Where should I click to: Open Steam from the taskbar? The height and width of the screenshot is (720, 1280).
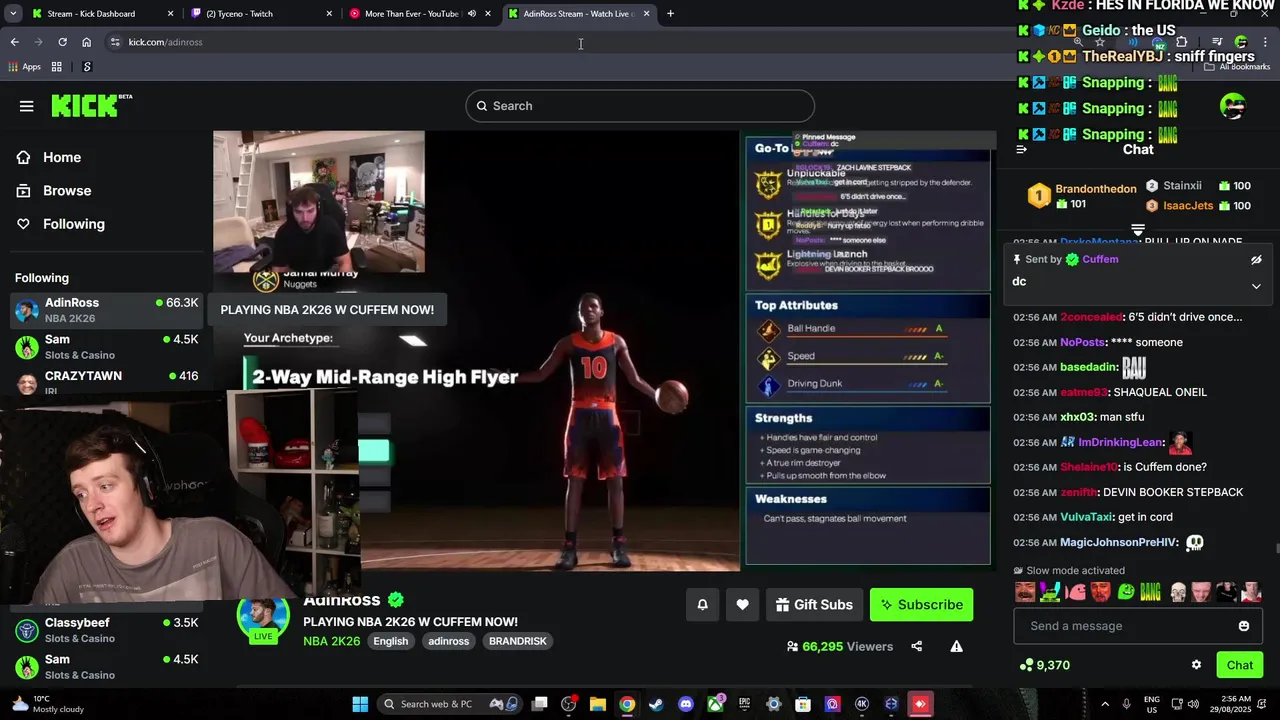pyautogui.click(x=656, y=704)
